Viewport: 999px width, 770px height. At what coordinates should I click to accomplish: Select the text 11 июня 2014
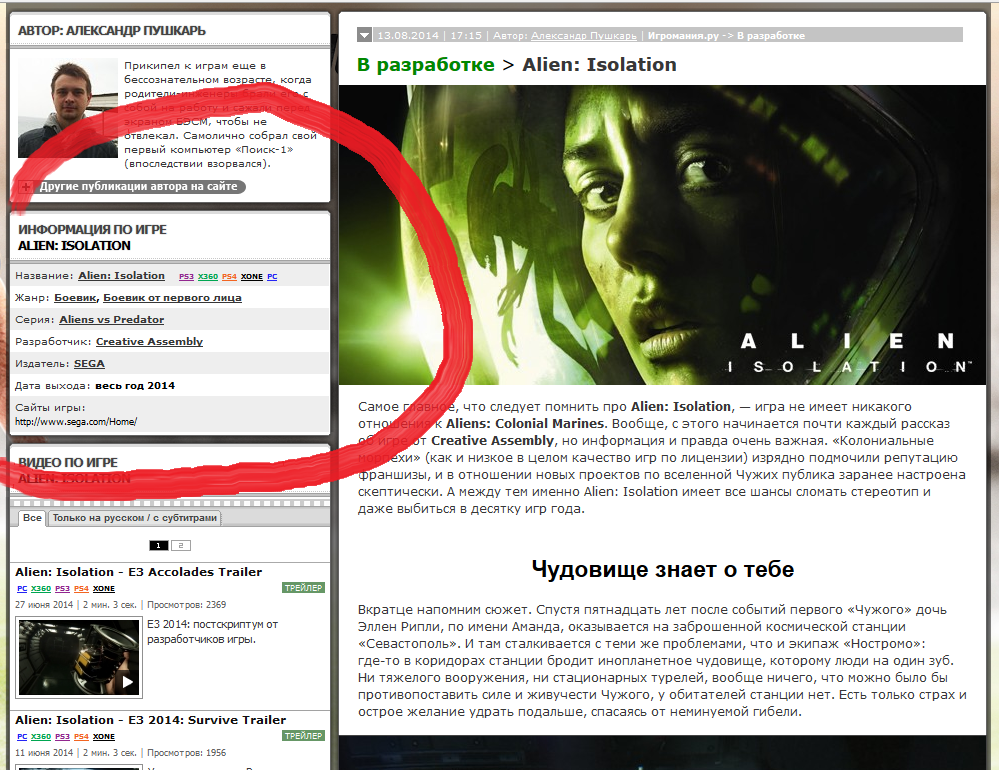[x=44, y=753]
